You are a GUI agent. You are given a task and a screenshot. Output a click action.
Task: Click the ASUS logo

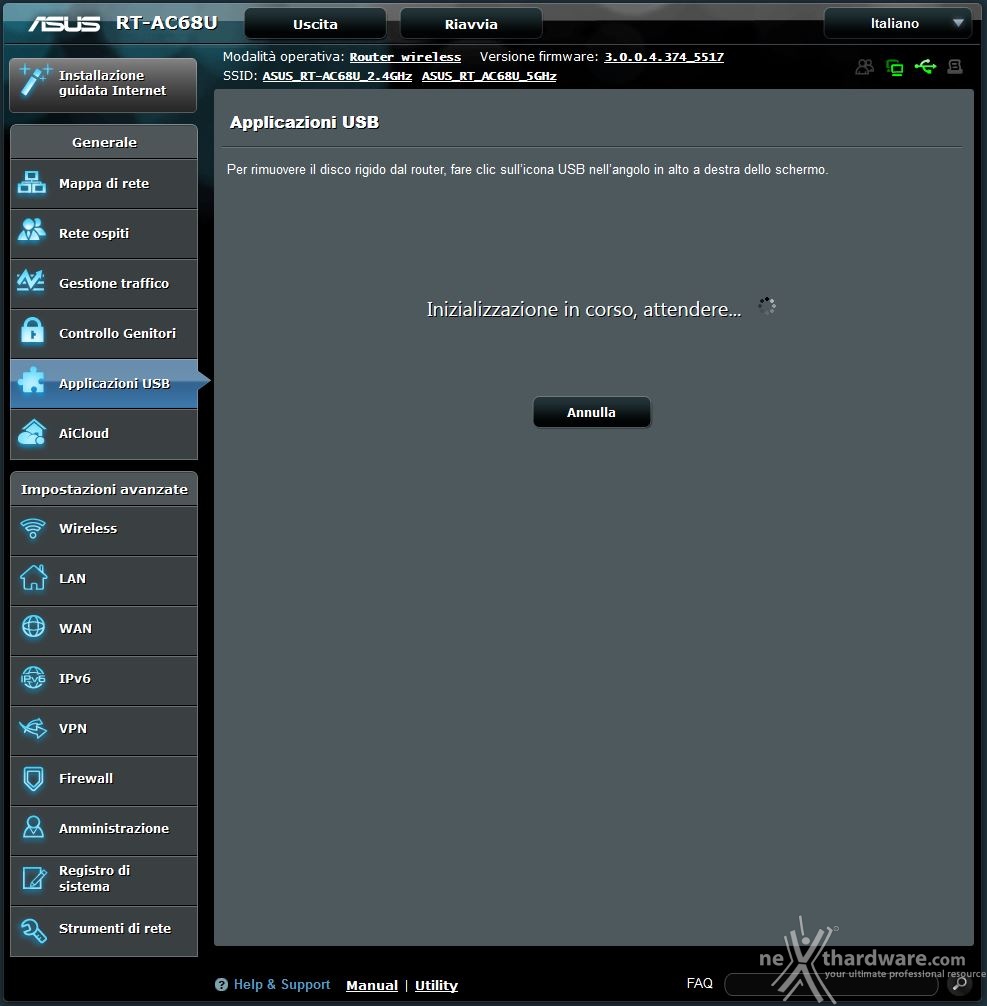tap(64, 24)
